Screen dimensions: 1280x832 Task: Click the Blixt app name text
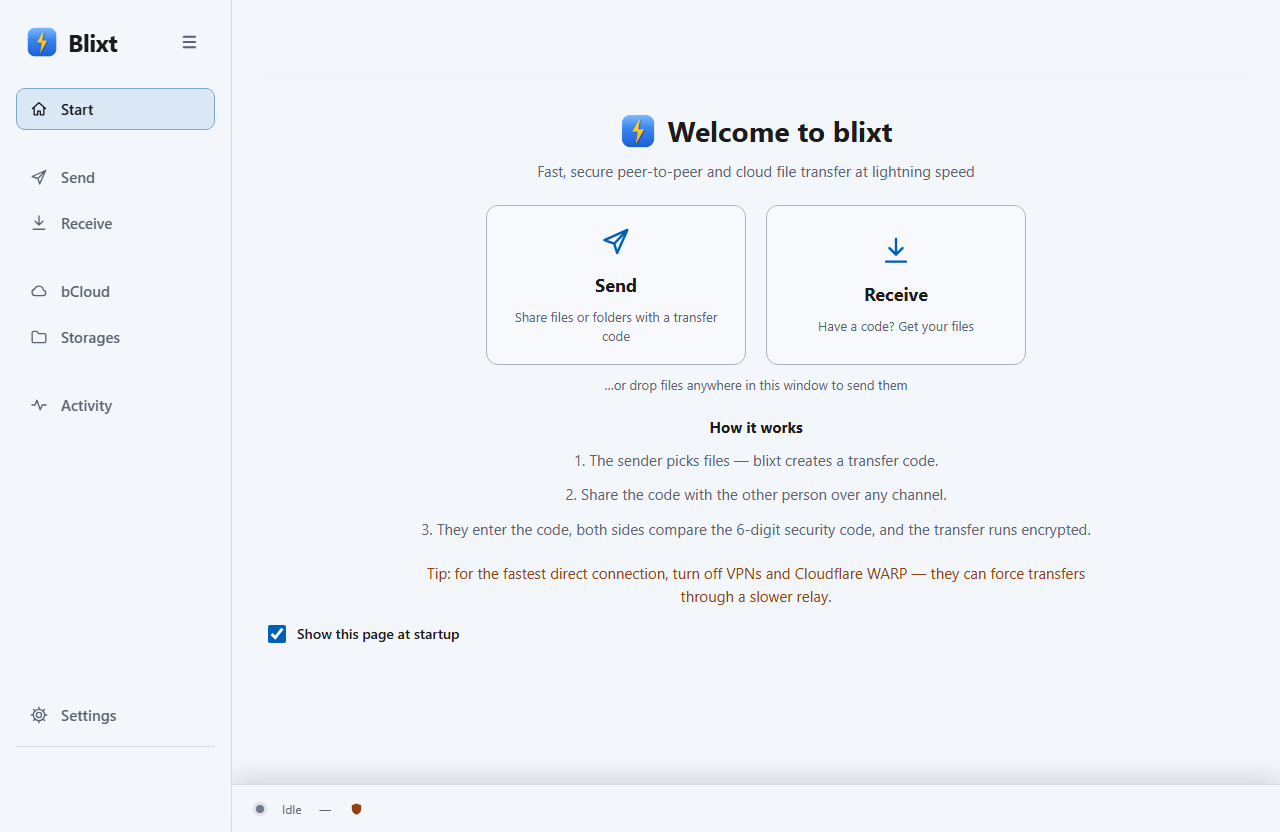coord(93,43)
